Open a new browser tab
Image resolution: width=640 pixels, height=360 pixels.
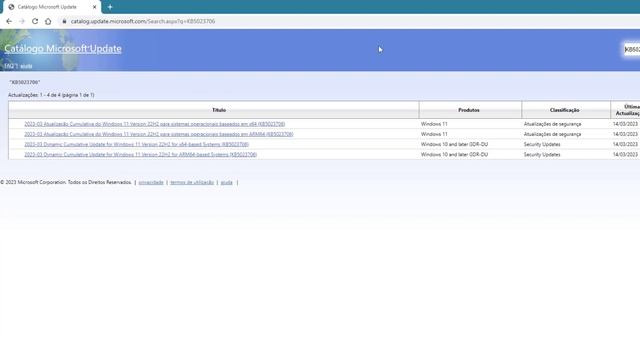110,7
